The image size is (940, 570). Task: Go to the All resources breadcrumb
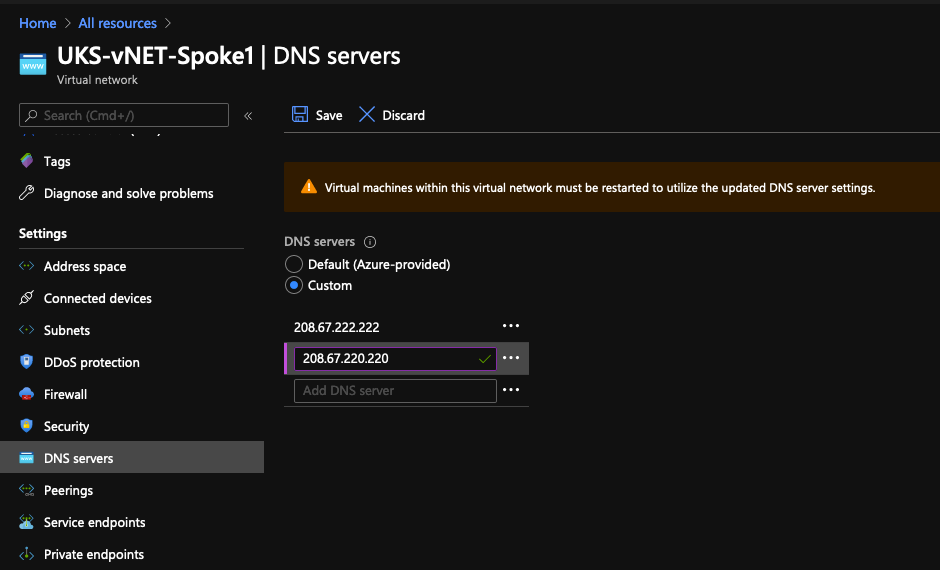pyautogui.click(x=118, y=23)
